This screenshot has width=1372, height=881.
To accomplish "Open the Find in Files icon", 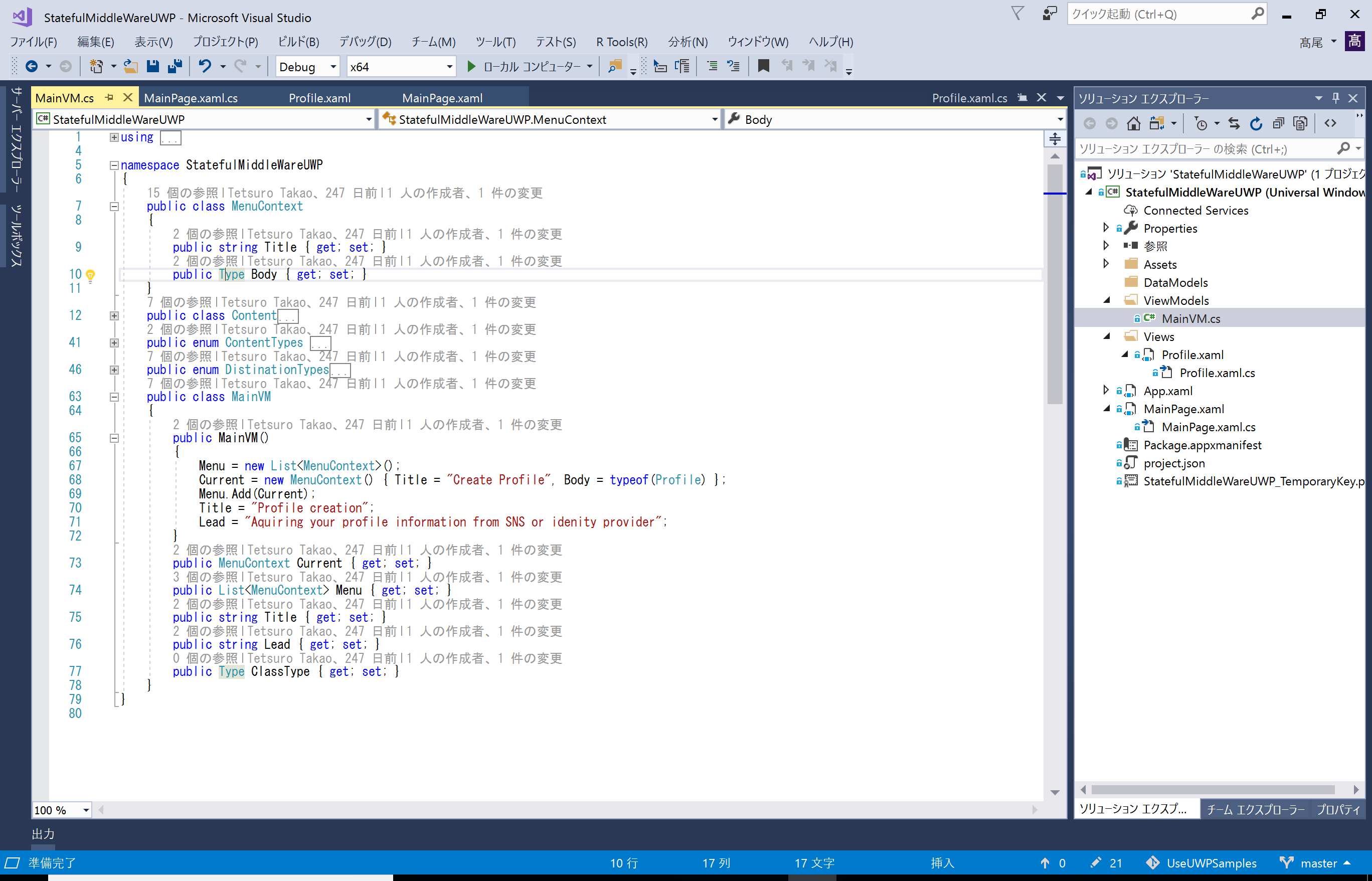I will pos(615,66).
